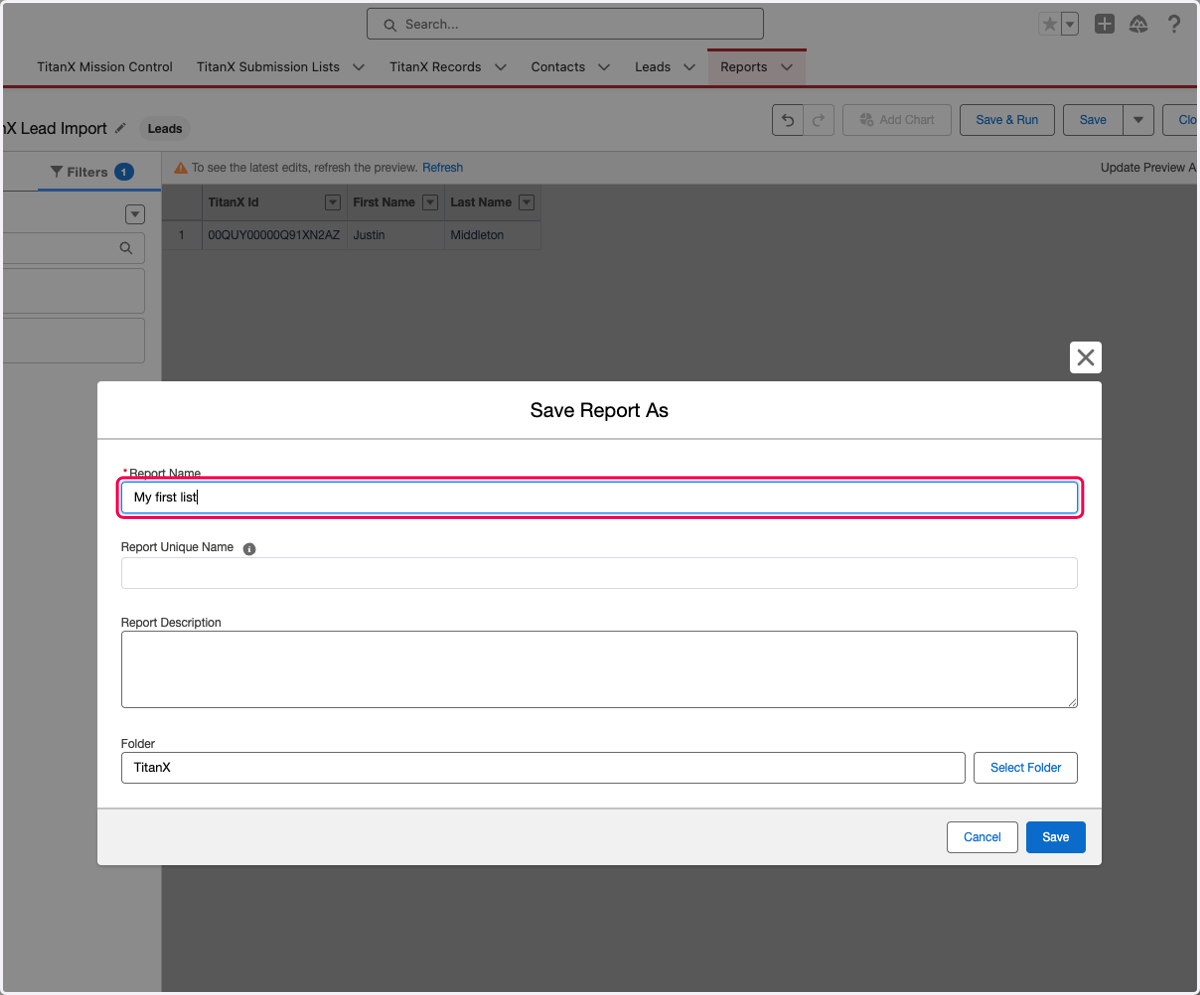Expand Reports tab chevron
The image size is (1200, 995).
787,67
